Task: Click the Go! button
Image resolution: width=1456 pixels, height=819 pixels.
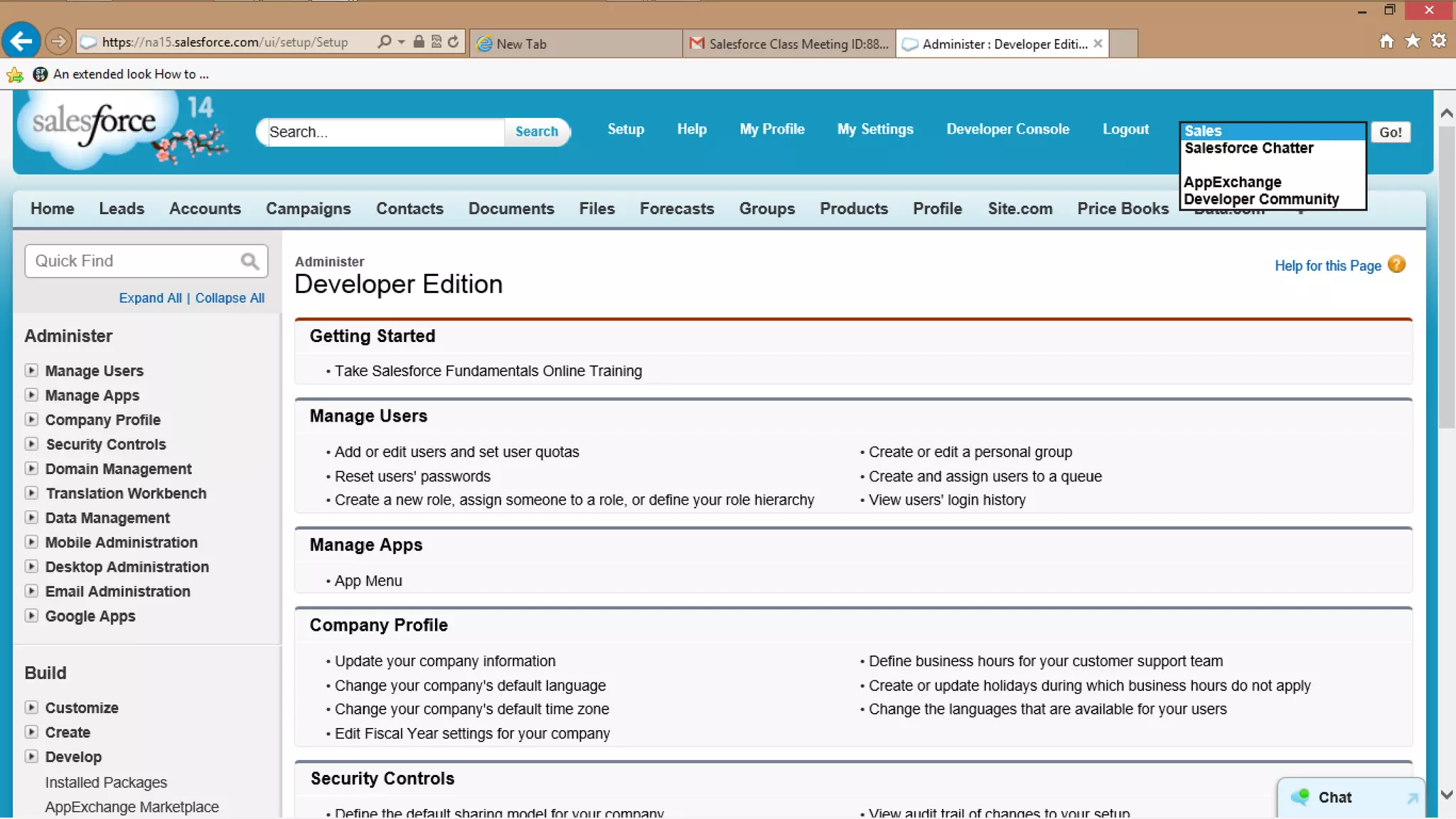Action: 1391,132
